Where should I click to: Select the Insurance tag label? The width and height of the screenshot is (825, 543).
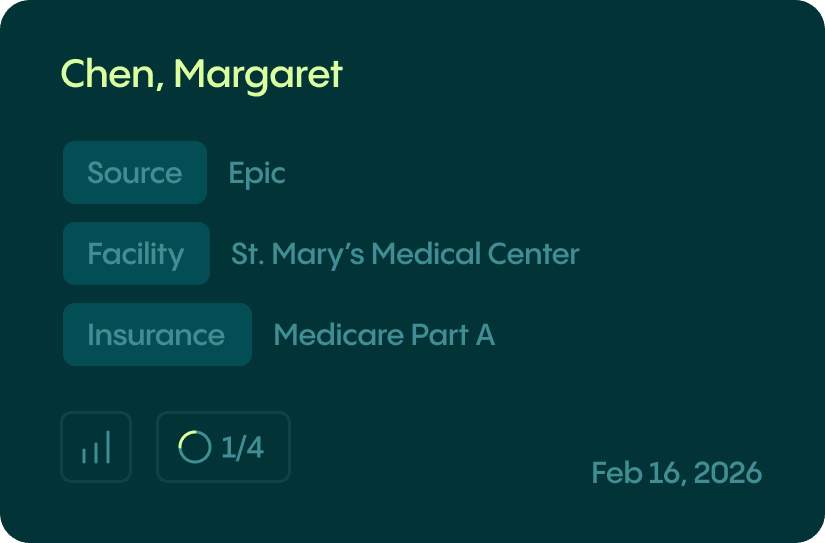click(156, 335)
